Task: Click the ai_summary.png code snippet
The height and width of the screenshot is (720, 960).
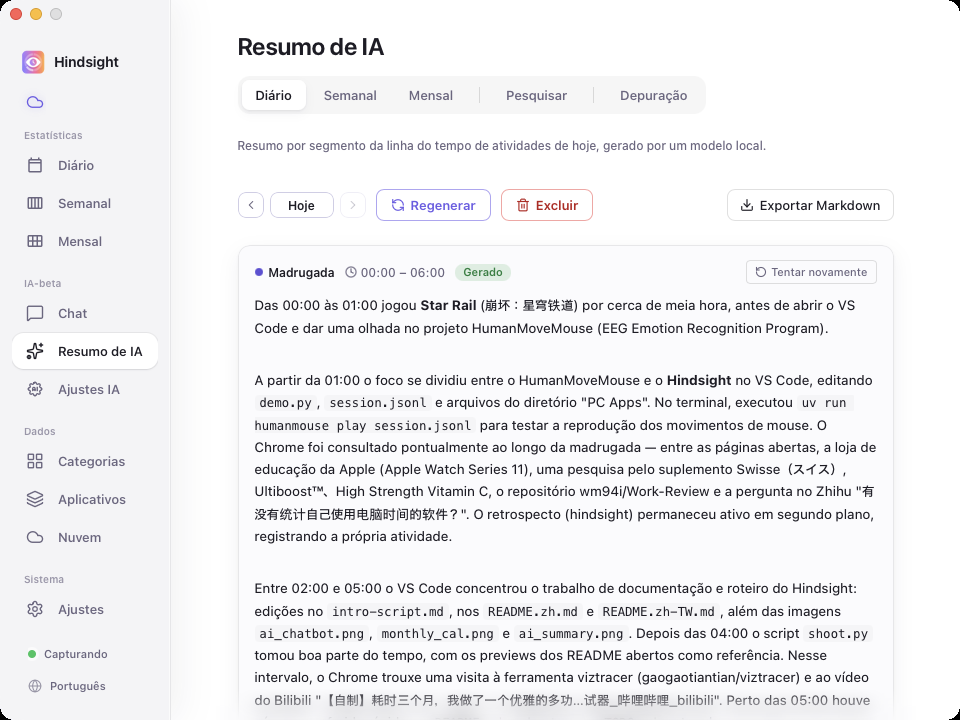Action: point(571,634)
